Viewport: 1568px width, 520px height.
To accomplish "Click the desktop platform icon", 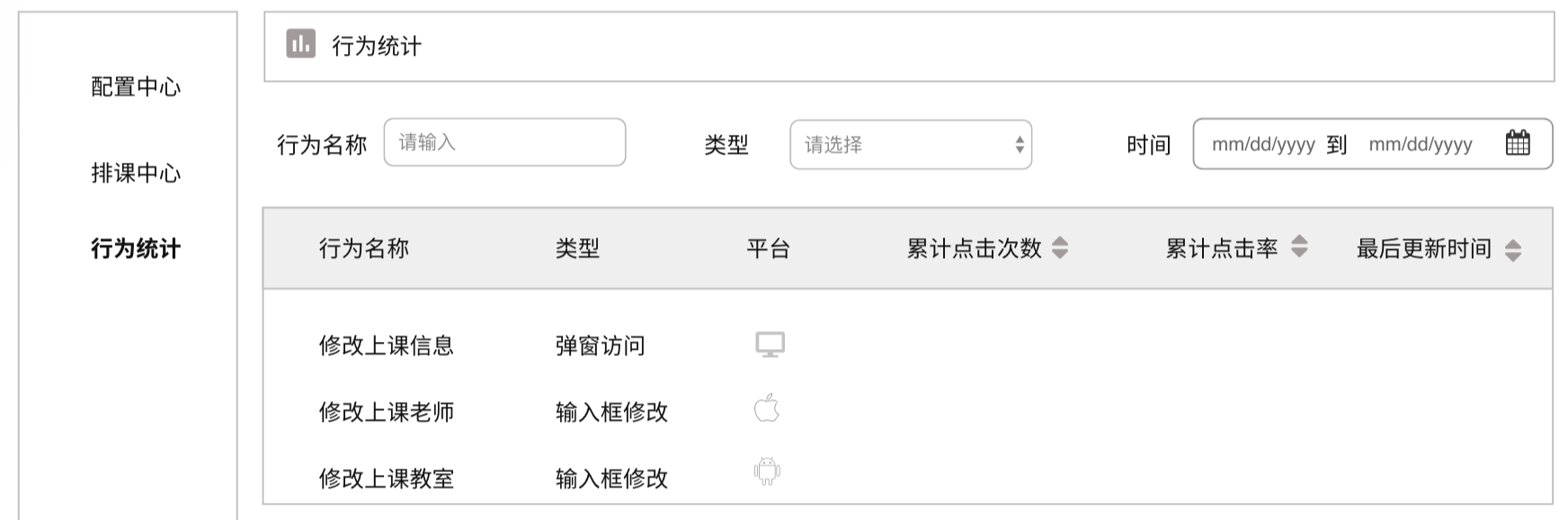I will coord(770,345).
